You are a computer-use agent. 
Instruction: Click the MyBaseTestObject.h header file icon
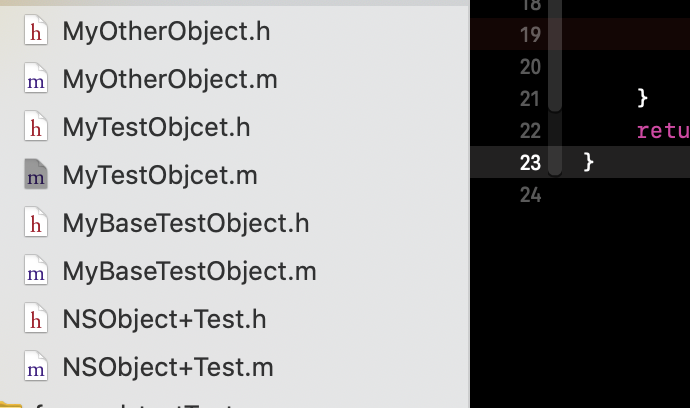click(x=36, y=223)
